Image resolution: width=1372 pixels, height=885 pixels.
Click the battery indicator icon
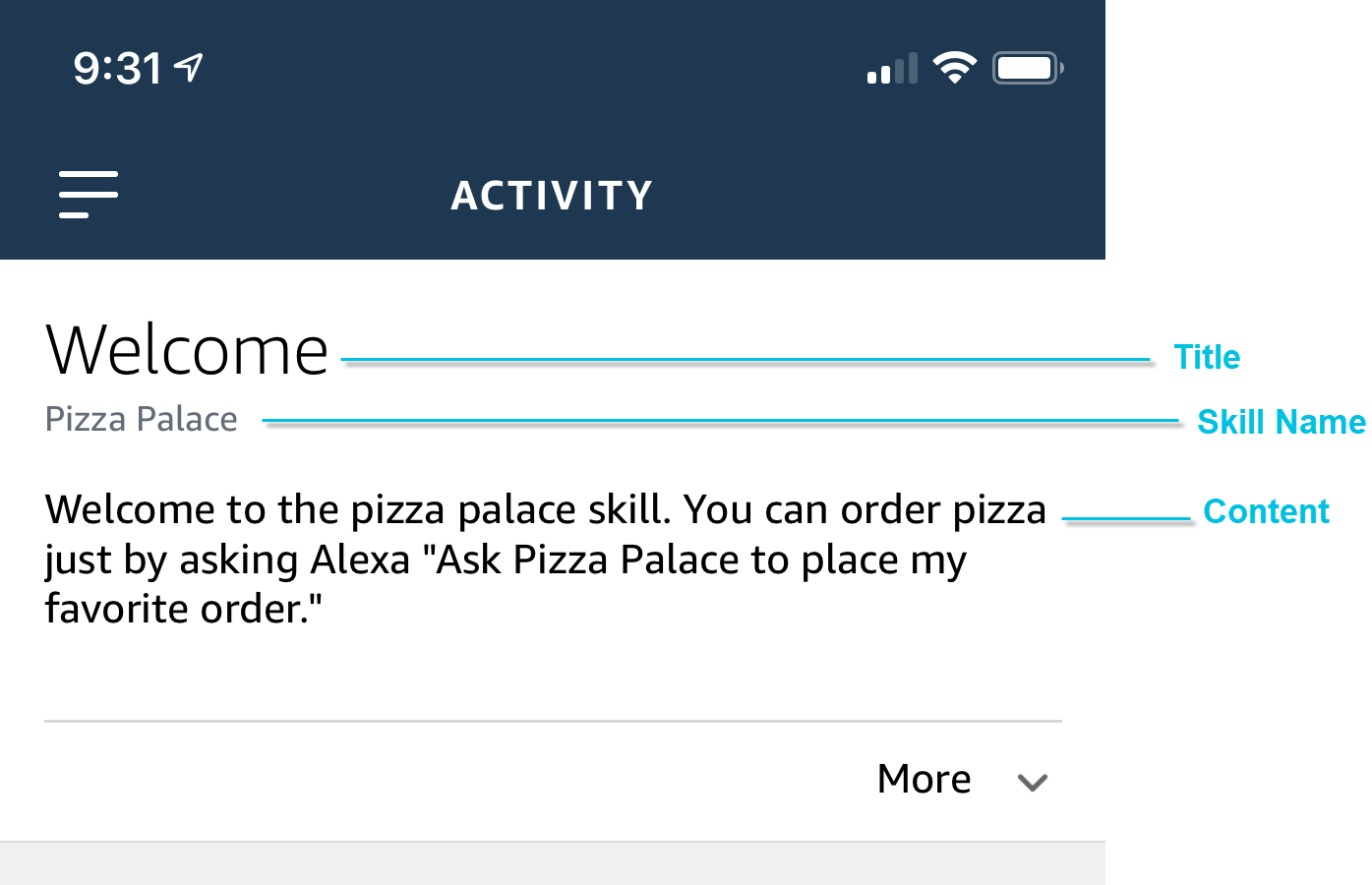point(1027,68)
